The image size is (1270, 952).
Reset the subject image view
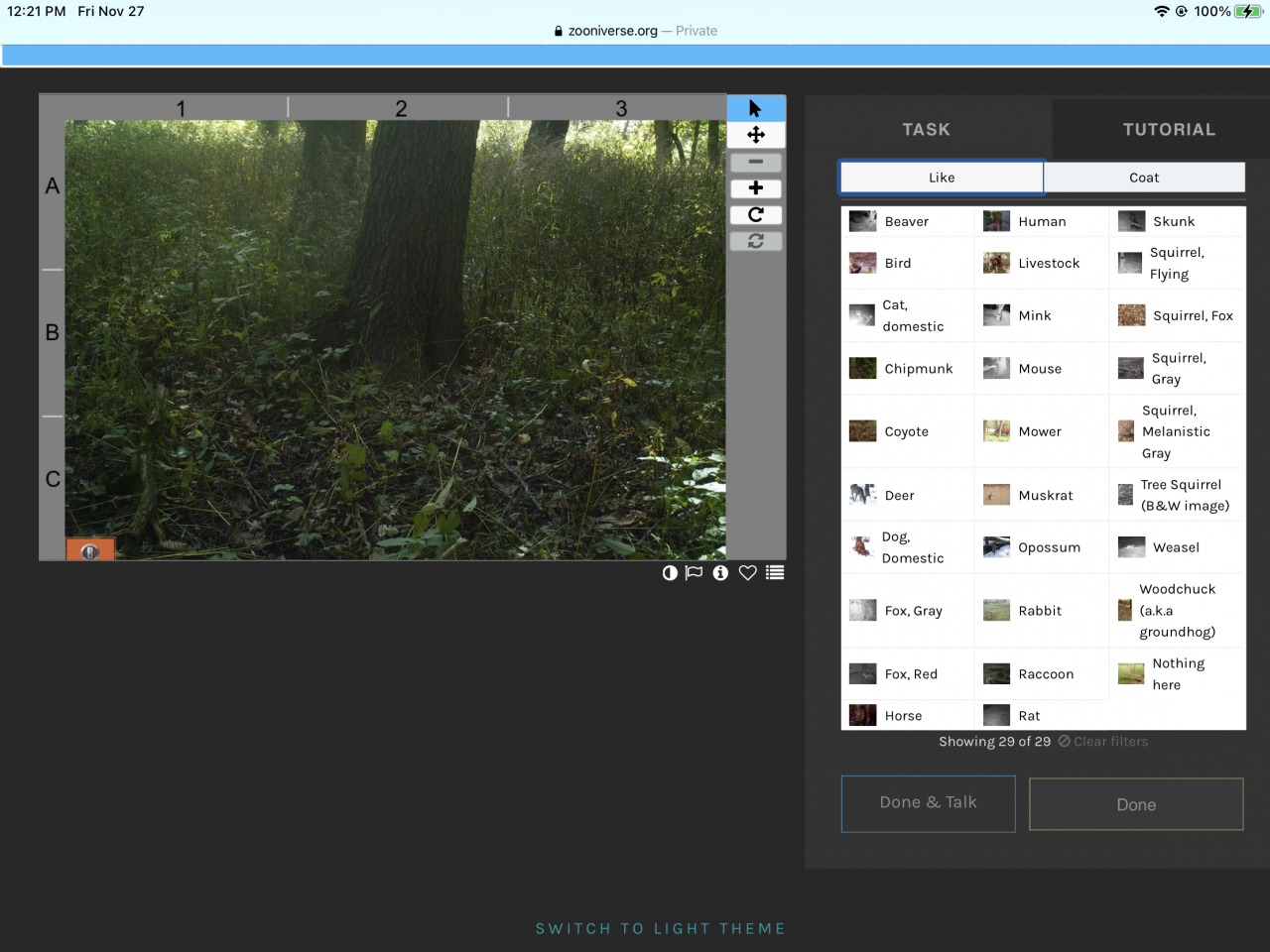(756, 241)
